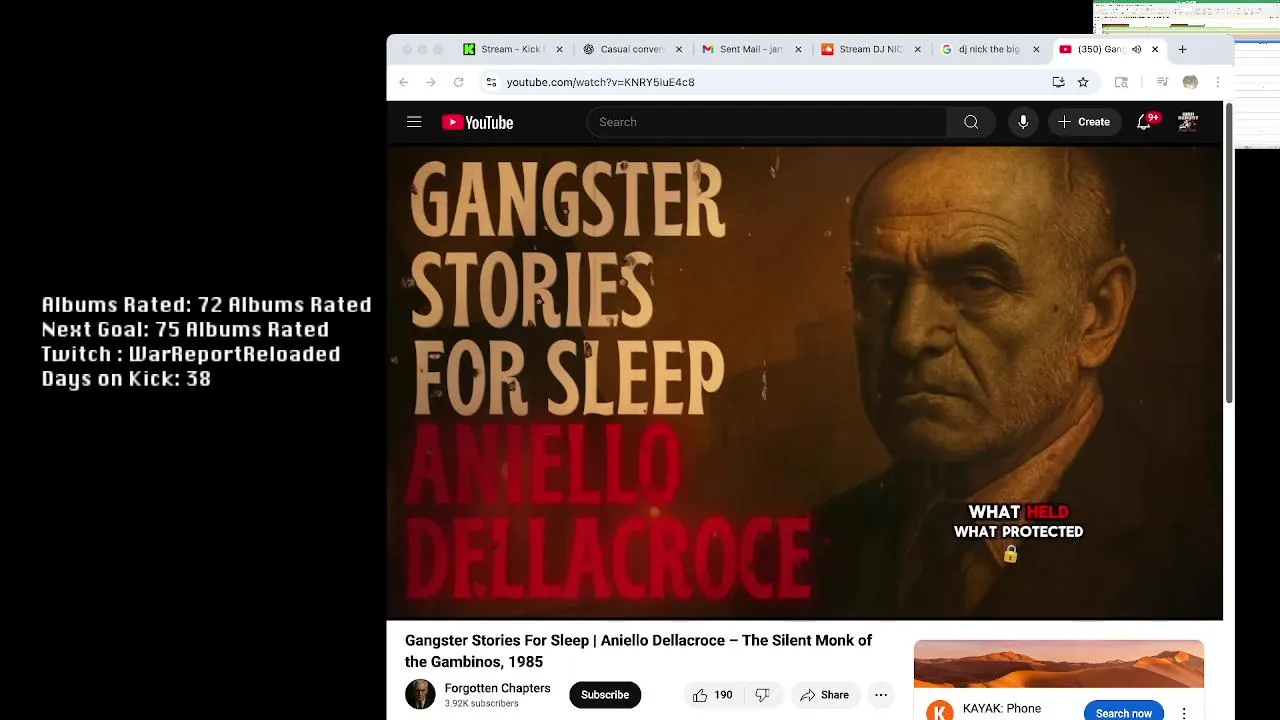Click the Create button on YouTube
This screenshot has width=1280, height=720.
pos(1084,122)
